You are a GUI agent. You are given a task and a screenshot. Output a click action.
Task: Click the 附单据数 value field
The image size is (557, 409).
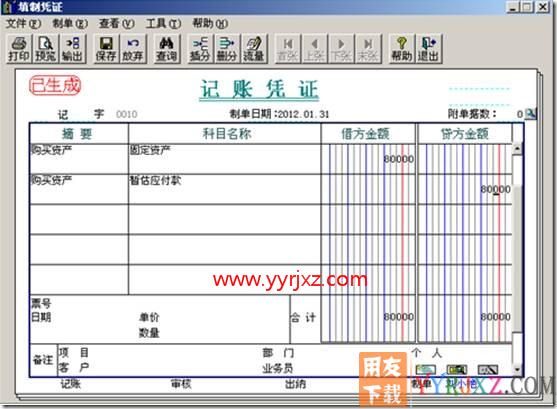[520, 114]
